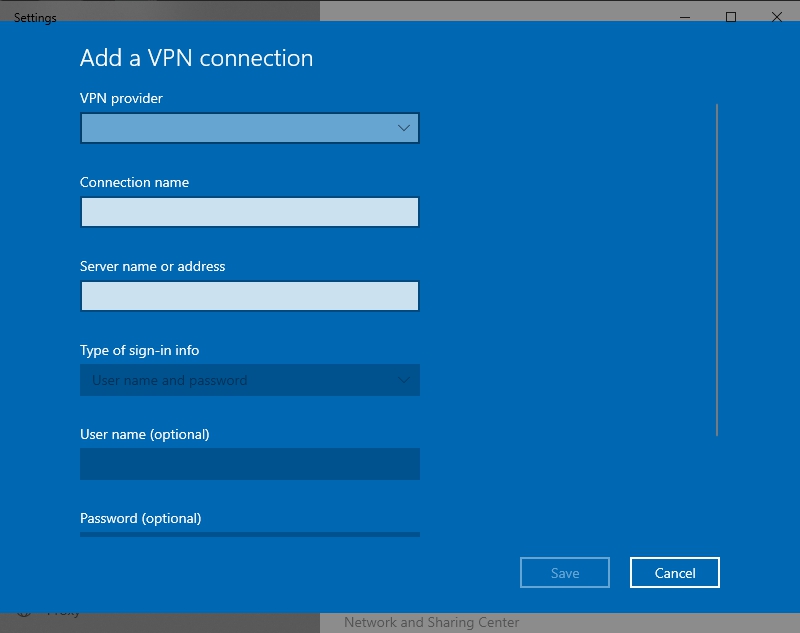Select the User name (optional) field

tap(249, 464)
